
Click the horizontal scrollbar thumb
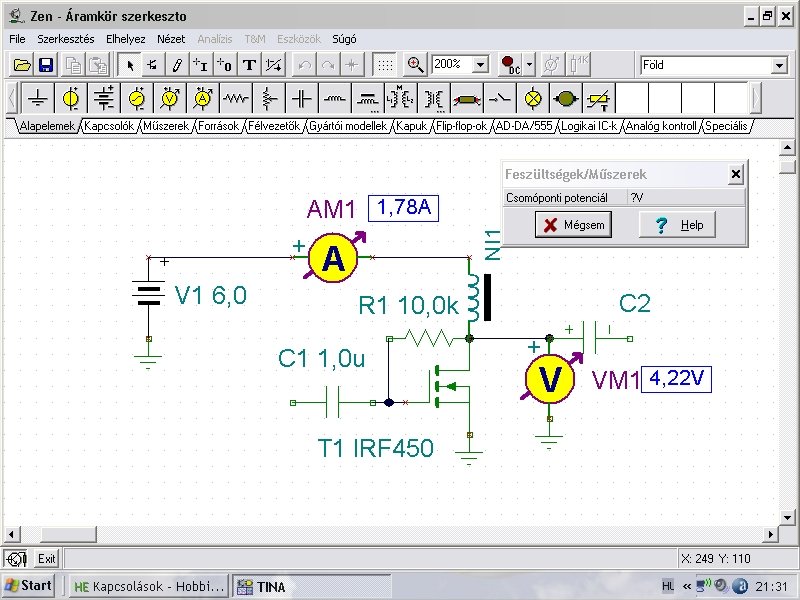pyautogui.click(x=68, y=534)
